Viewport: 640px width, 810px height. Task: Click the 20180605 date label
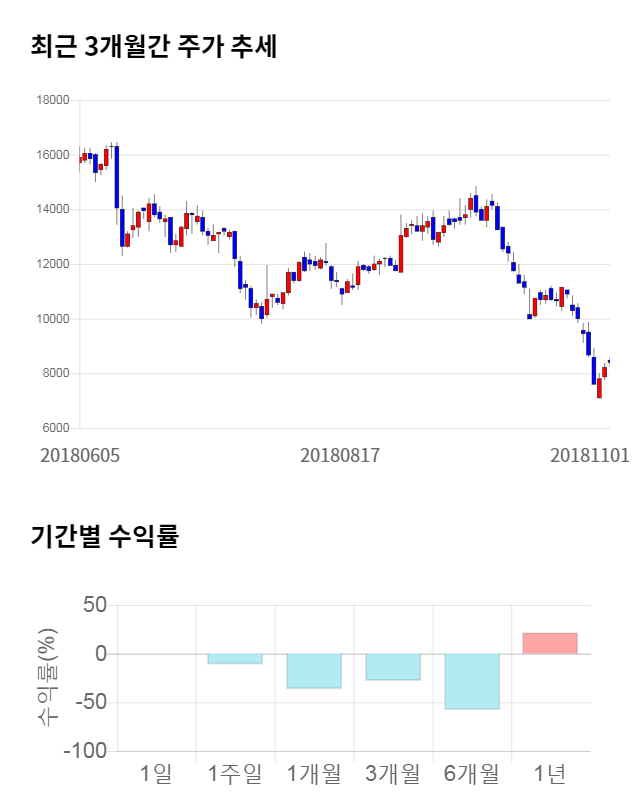coord(80,455)
